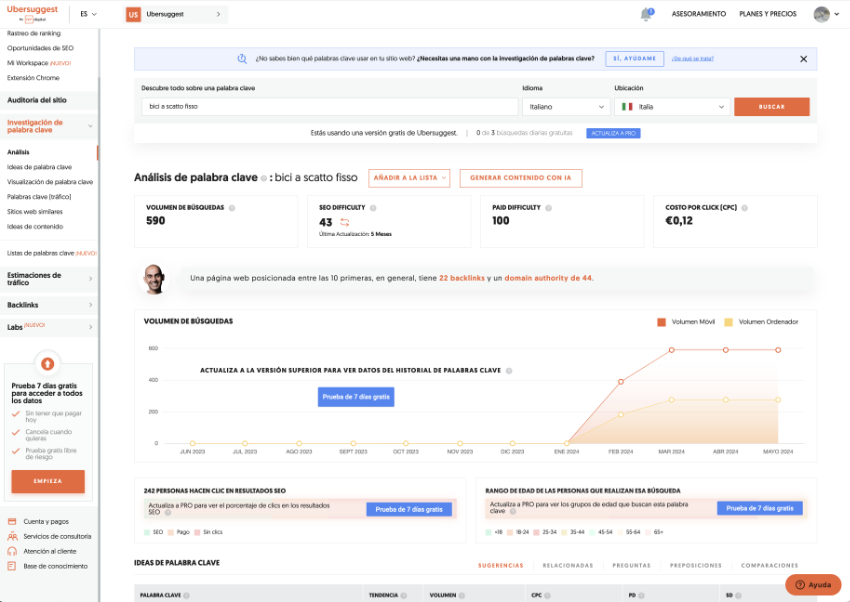This screenshot has height=602, width=850.
Task: Click the Italy flag icon
Action: pos(627,107)
